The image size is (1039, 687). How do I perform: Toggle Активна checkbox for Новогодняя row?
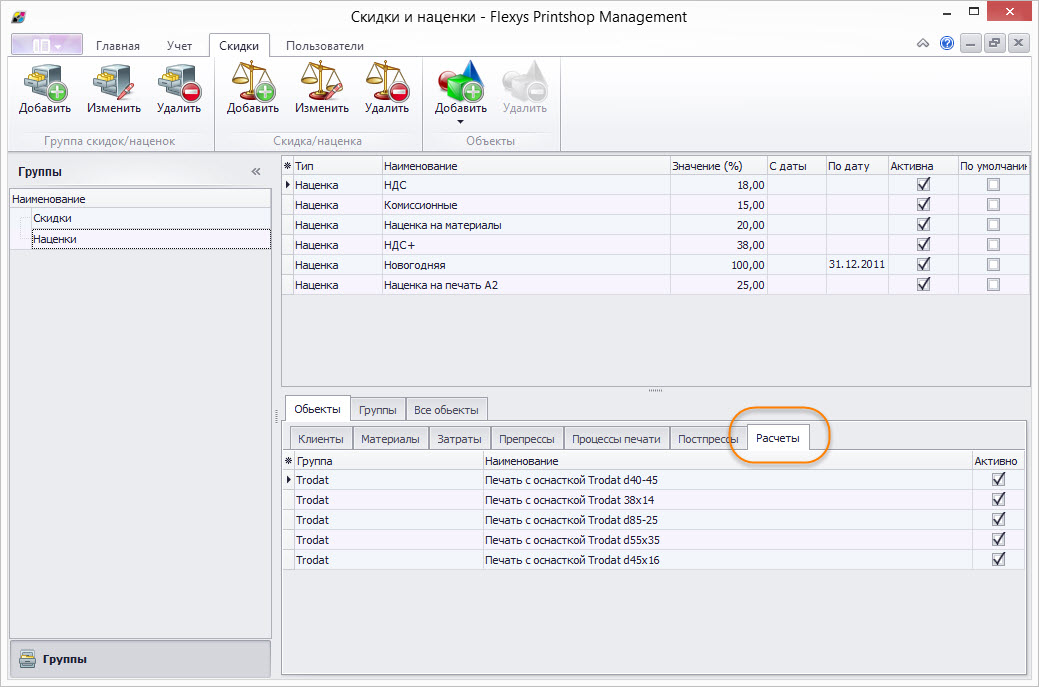(x=923, y=264)
